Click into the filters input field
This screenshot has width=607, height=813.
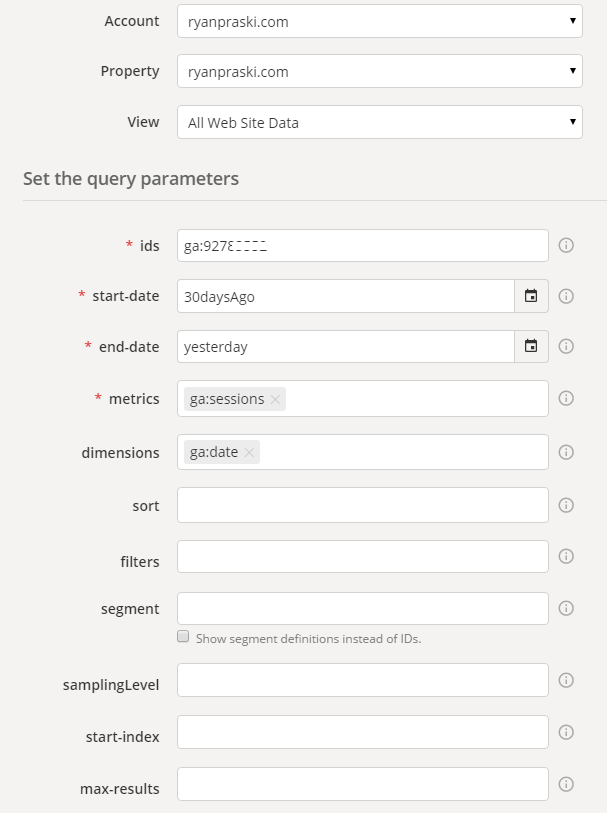point(363,556)
